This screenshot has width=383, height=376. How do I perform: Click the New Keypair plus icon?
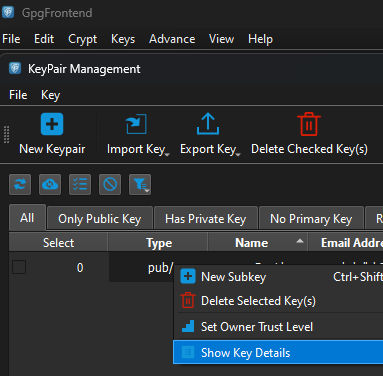pyautogui.click(x=52, y=124)
